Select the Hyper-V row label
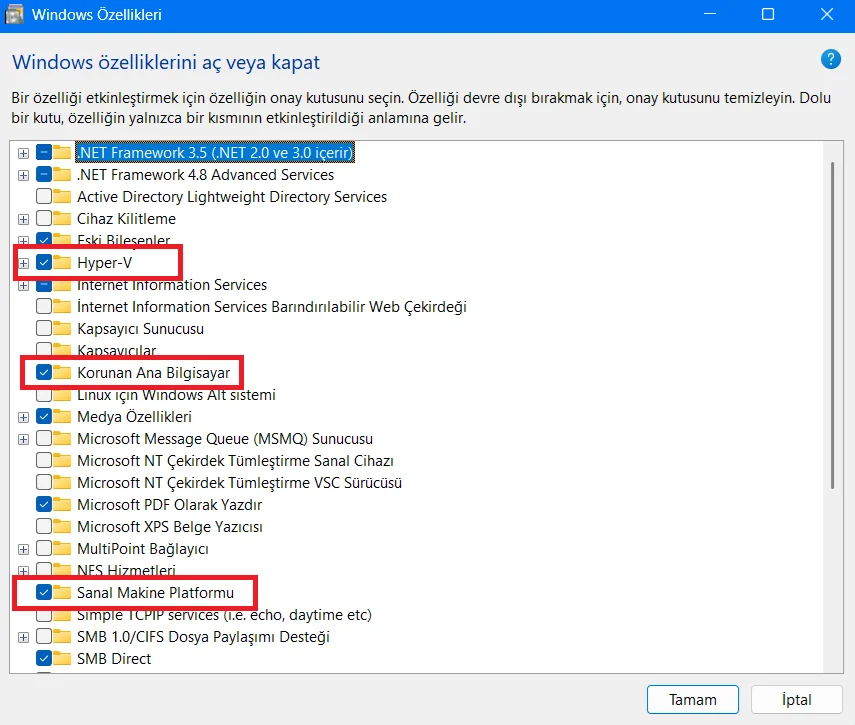The image size is (855, 725). pos(105,263)
